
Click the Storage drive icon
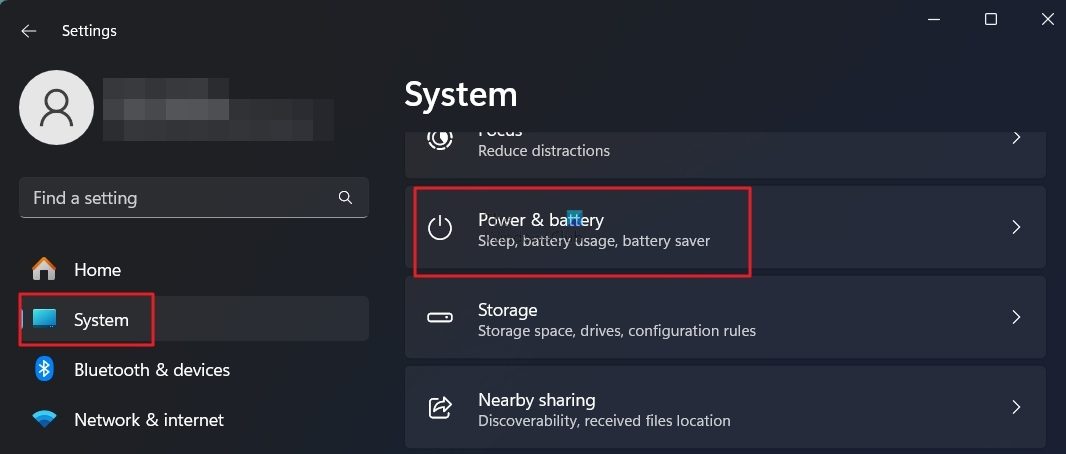440,318
